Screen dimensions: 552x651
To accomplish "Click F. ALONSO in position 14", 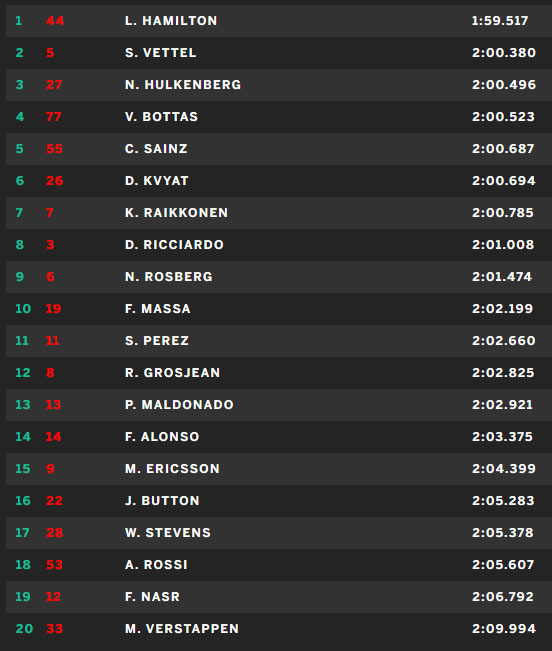I will [162, 436].
